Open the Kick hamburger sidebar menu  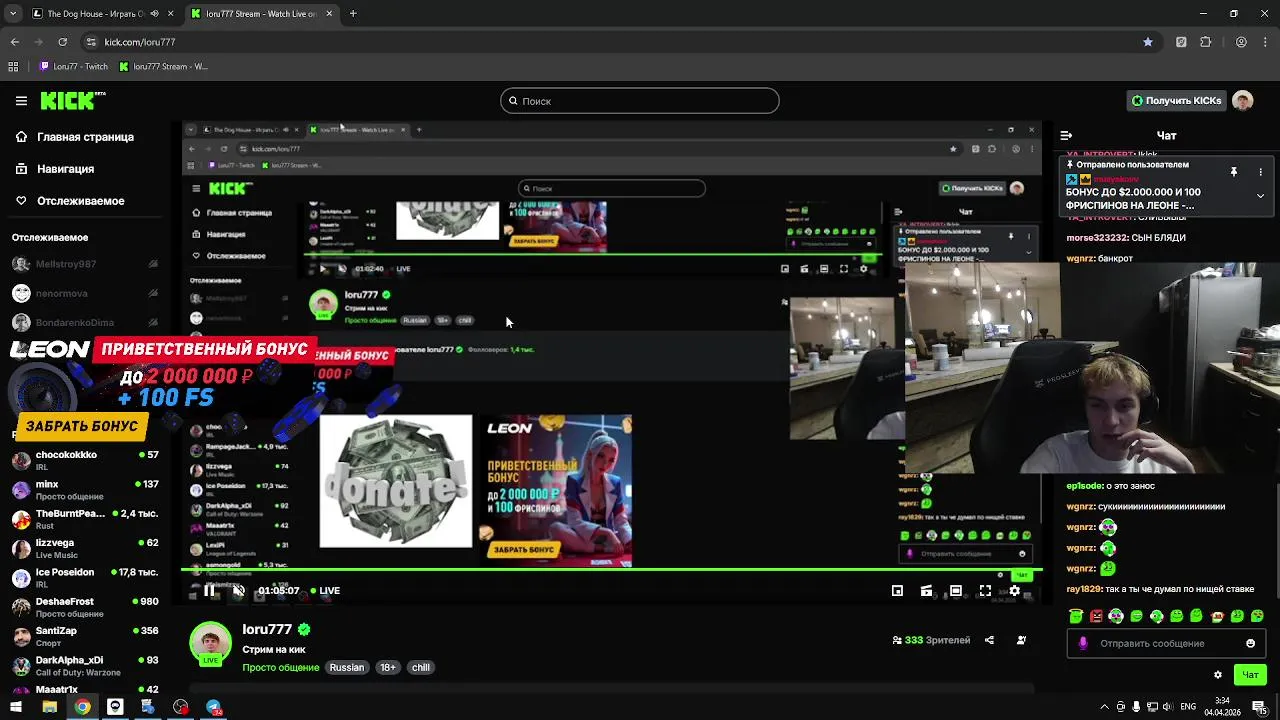pos(21,100)
